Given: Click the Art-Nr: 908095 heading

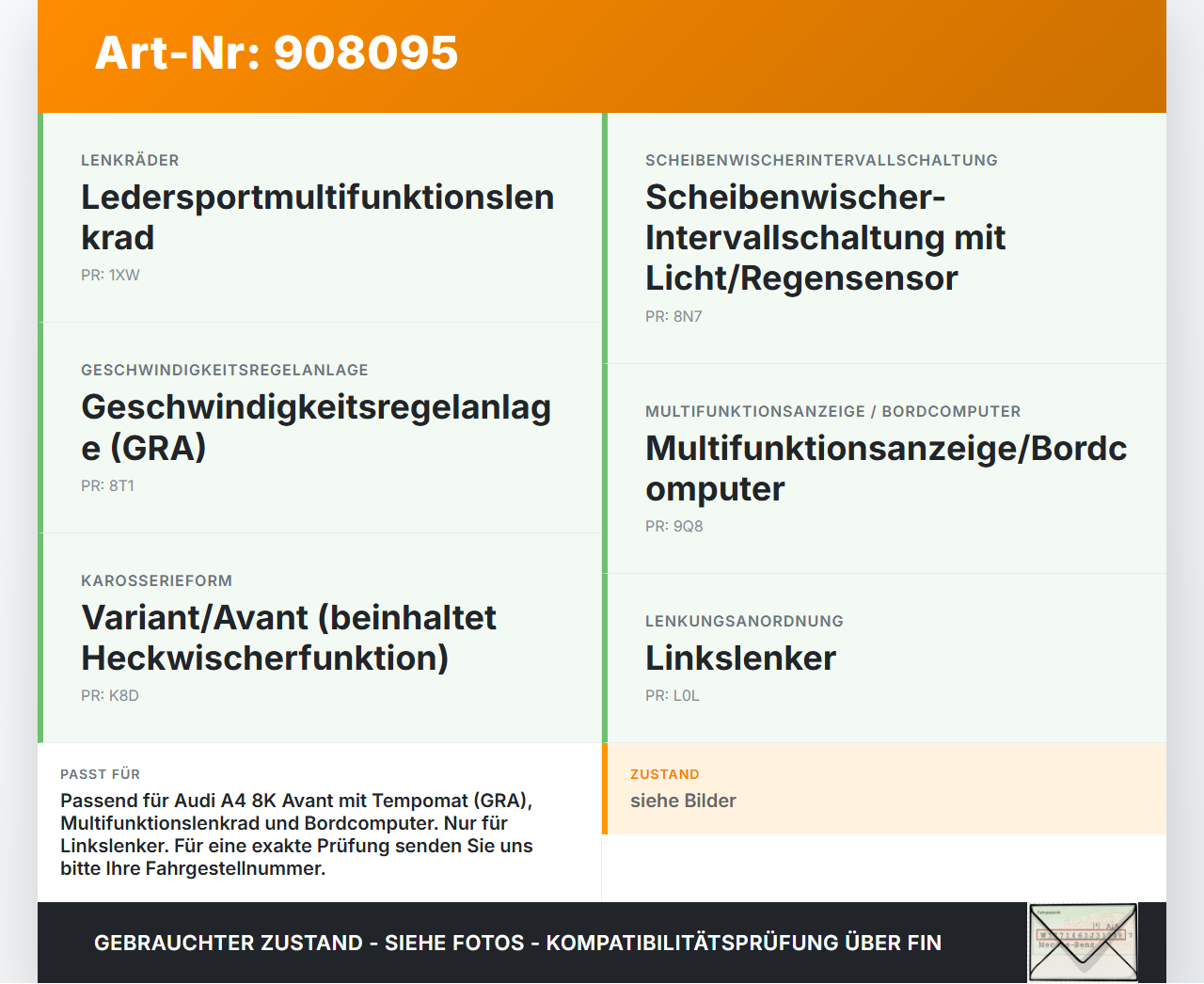Looking at the screenshot, I should tap(277, 53).
